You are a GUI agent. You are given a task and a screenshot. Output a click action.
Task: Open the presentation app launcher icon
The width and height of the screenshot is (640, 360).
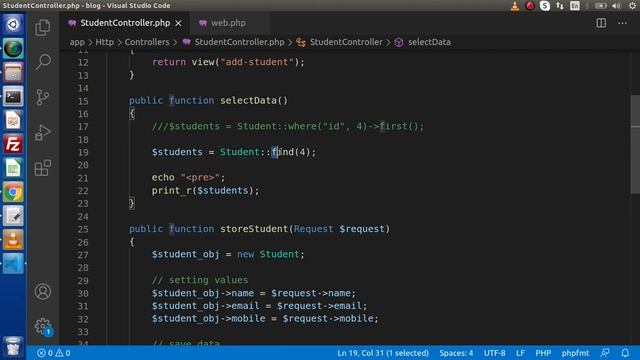tap(13, 120)
